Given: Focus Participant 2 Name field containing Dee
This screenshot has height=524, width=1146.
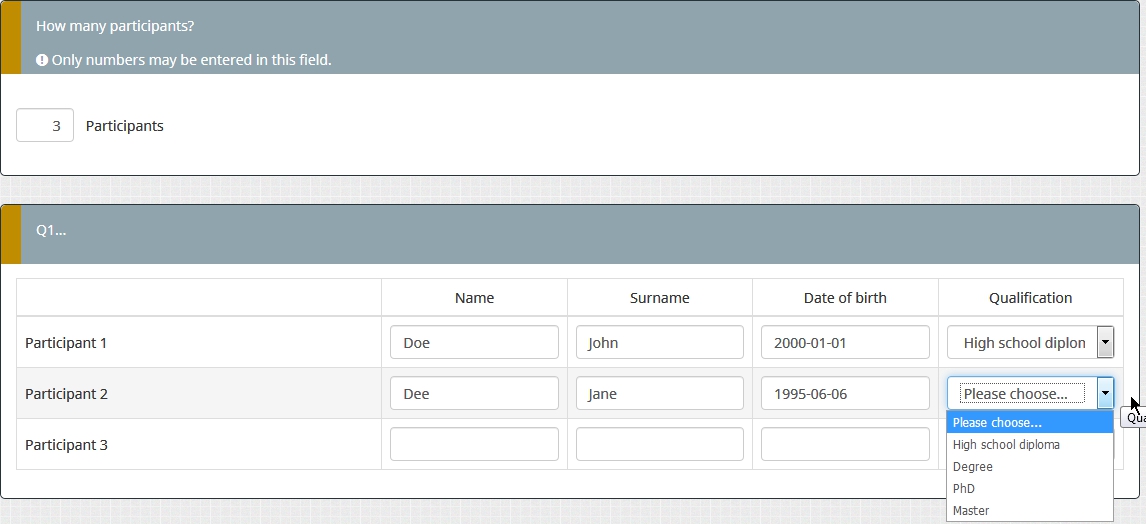Looking at the screenshot, I should click(474, 394).
